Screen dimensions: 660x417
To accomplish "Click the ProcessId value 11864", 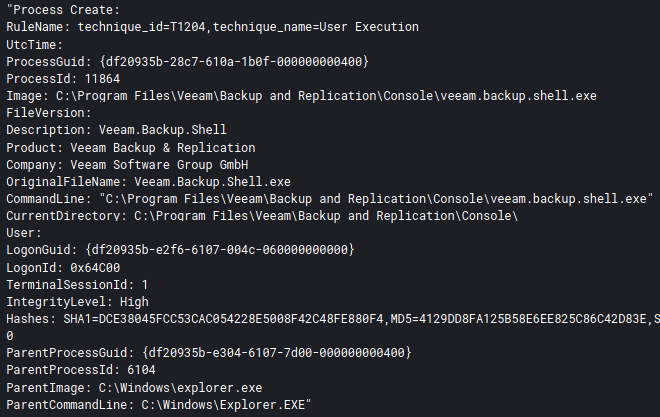I will (102, 79).
